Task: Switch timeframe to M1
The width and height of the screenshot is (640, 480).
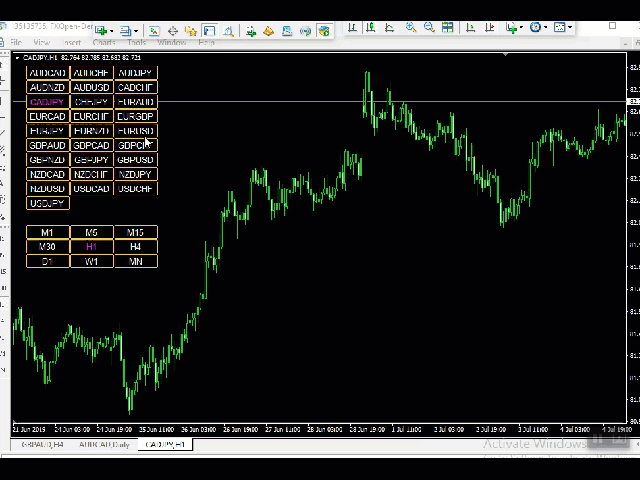Action: (x=48, y=232)
